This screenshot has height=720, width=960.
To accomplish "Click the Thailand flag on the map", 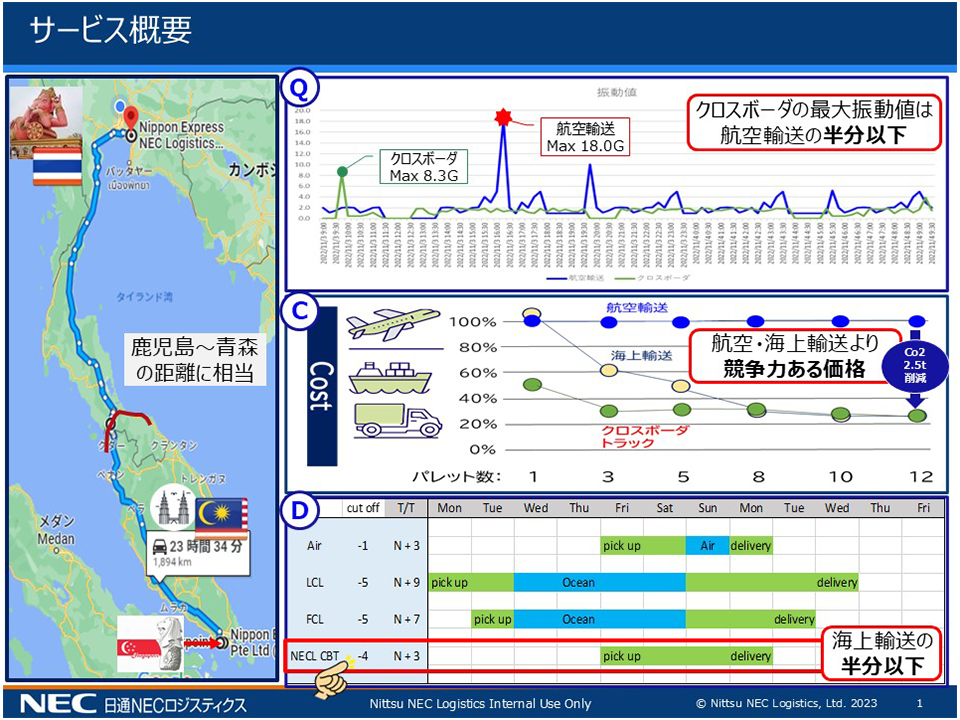I will (55, 167).
